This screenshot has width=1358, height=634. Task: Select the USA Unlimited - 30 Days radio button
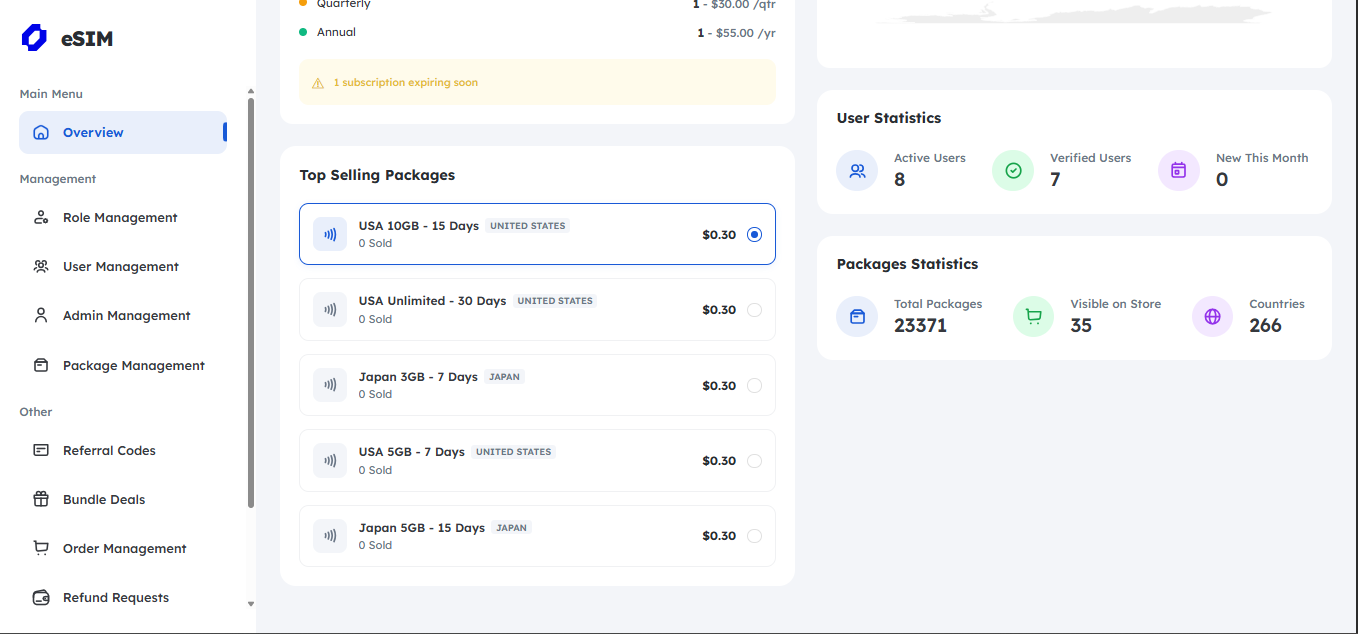point(754,310)
